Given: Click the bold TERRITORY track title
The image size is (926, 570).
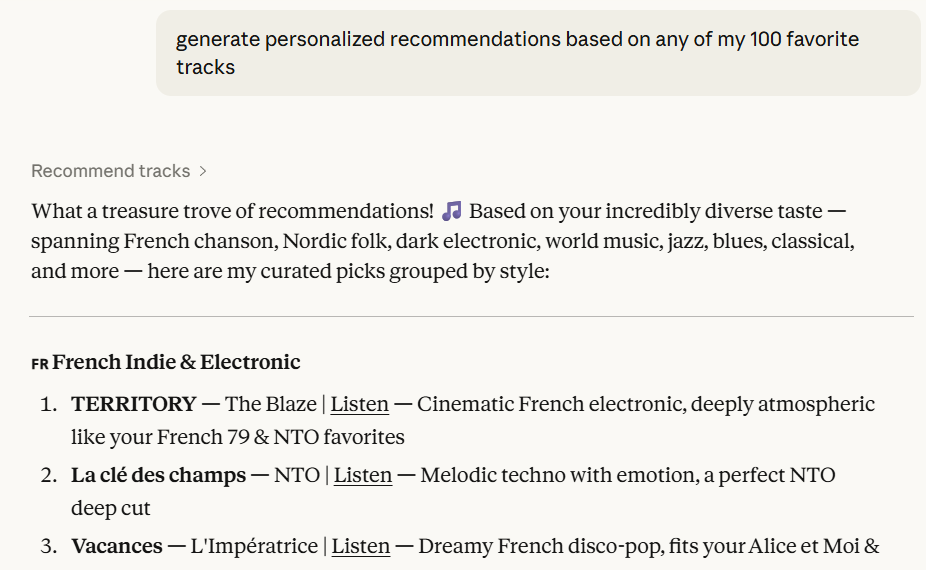Looking at the screenshot, I should tap(133, 404).
